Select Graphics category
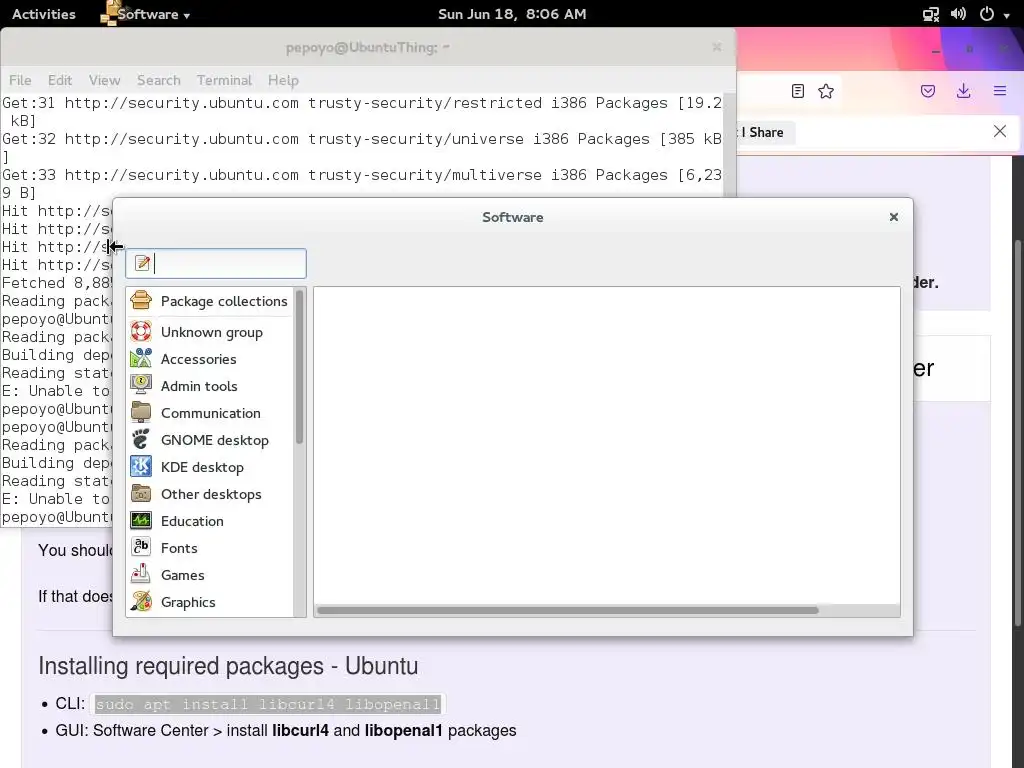This screenshot has height=768, width=1024. [x=210, y=601]
